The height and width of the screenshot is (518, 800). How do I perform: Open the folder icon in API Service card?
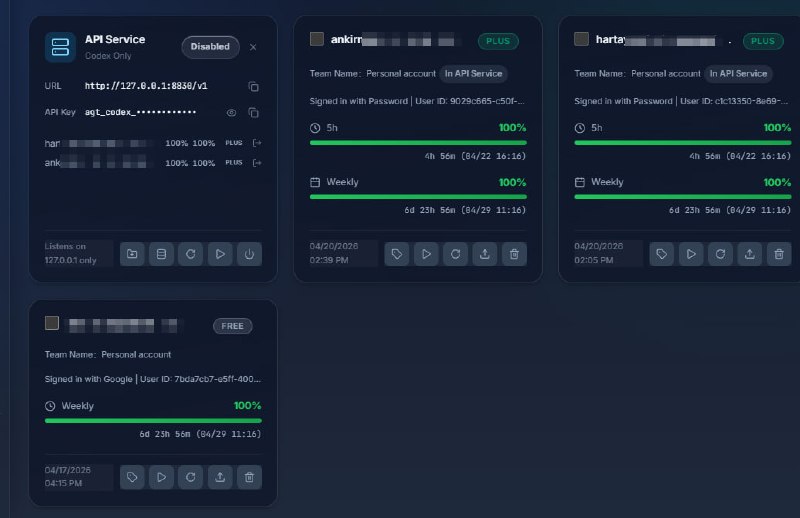pyautogui.click(x=132, y=254)
